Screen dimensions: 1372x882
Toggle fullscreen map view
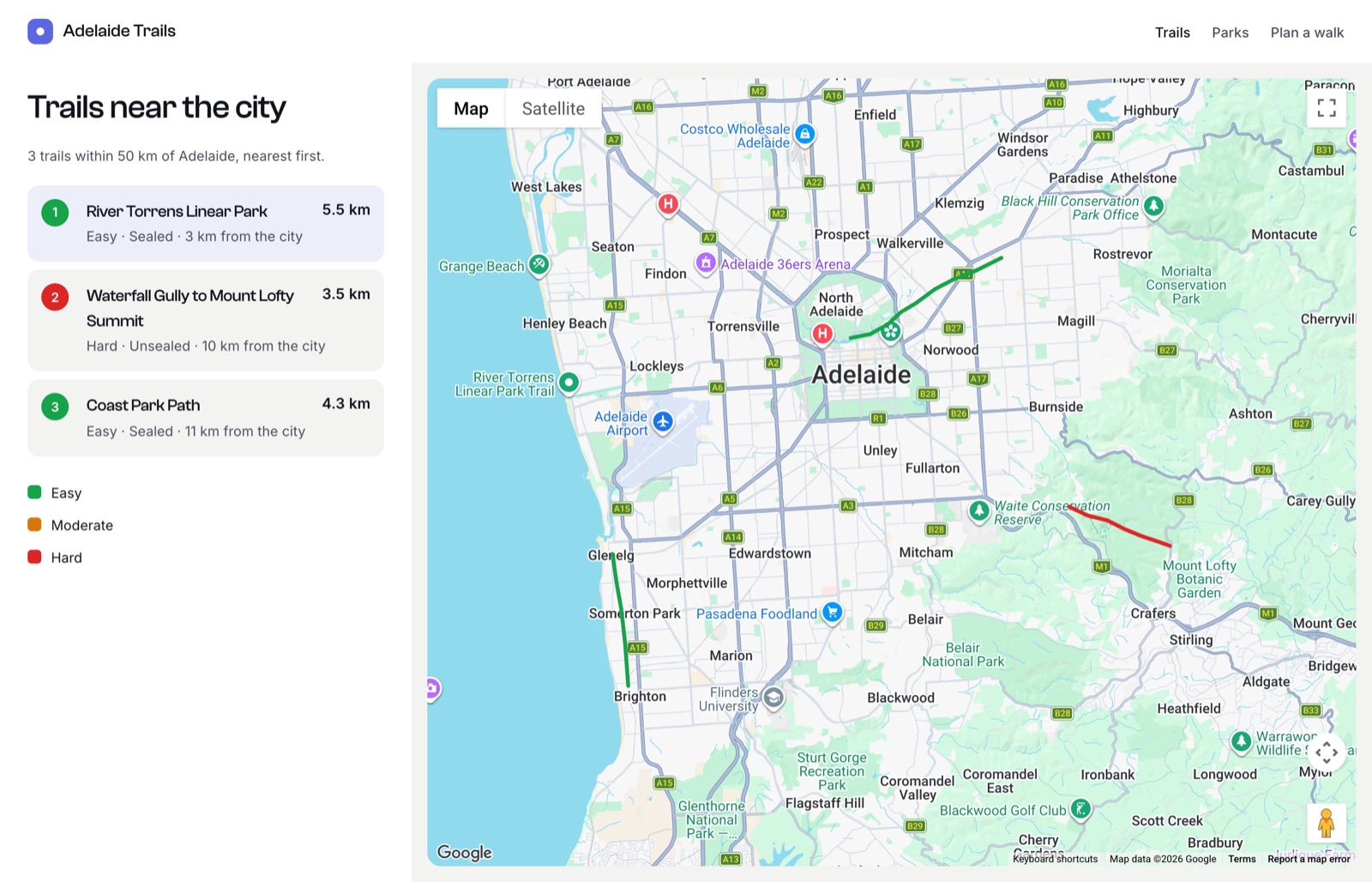click(1327, 107)
